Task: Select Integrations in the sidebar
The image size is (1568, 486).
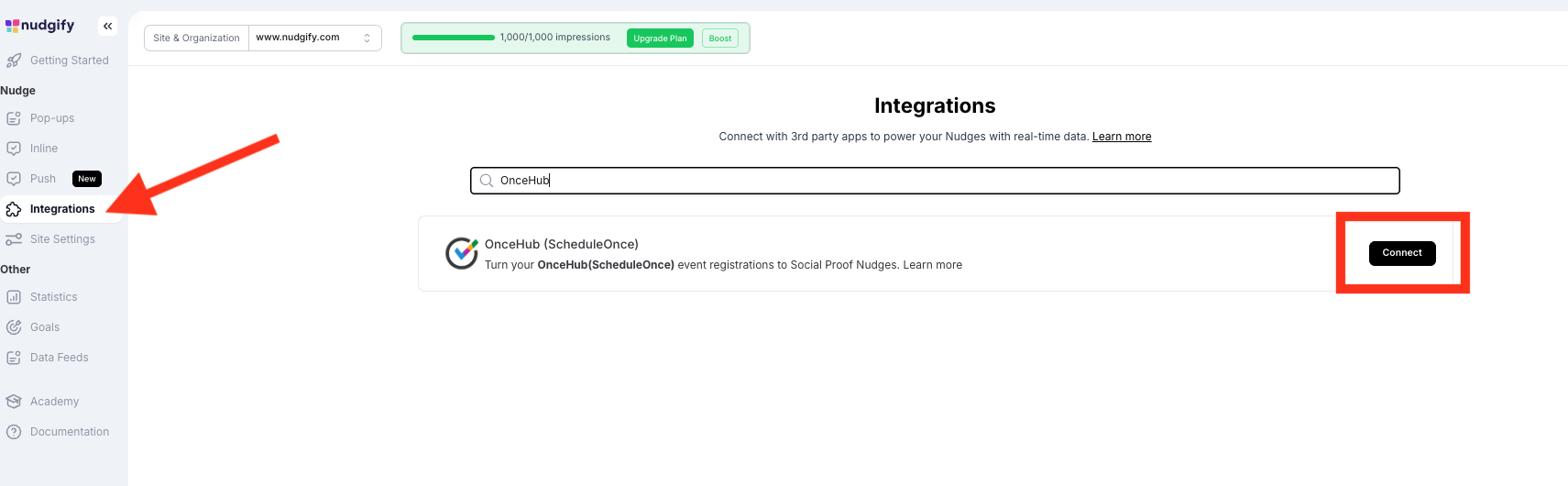Action: (62, 209)
